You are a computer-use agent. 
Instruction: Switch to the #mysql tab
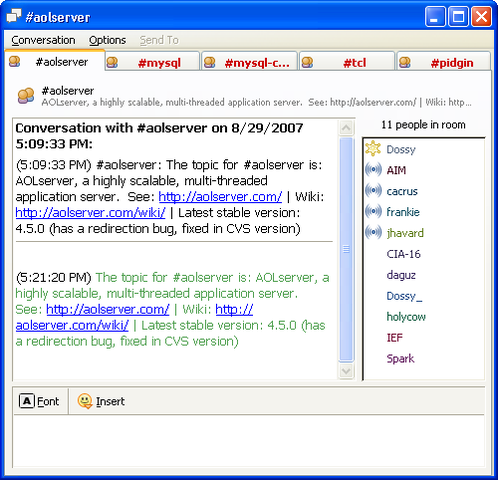coord(152,61)
